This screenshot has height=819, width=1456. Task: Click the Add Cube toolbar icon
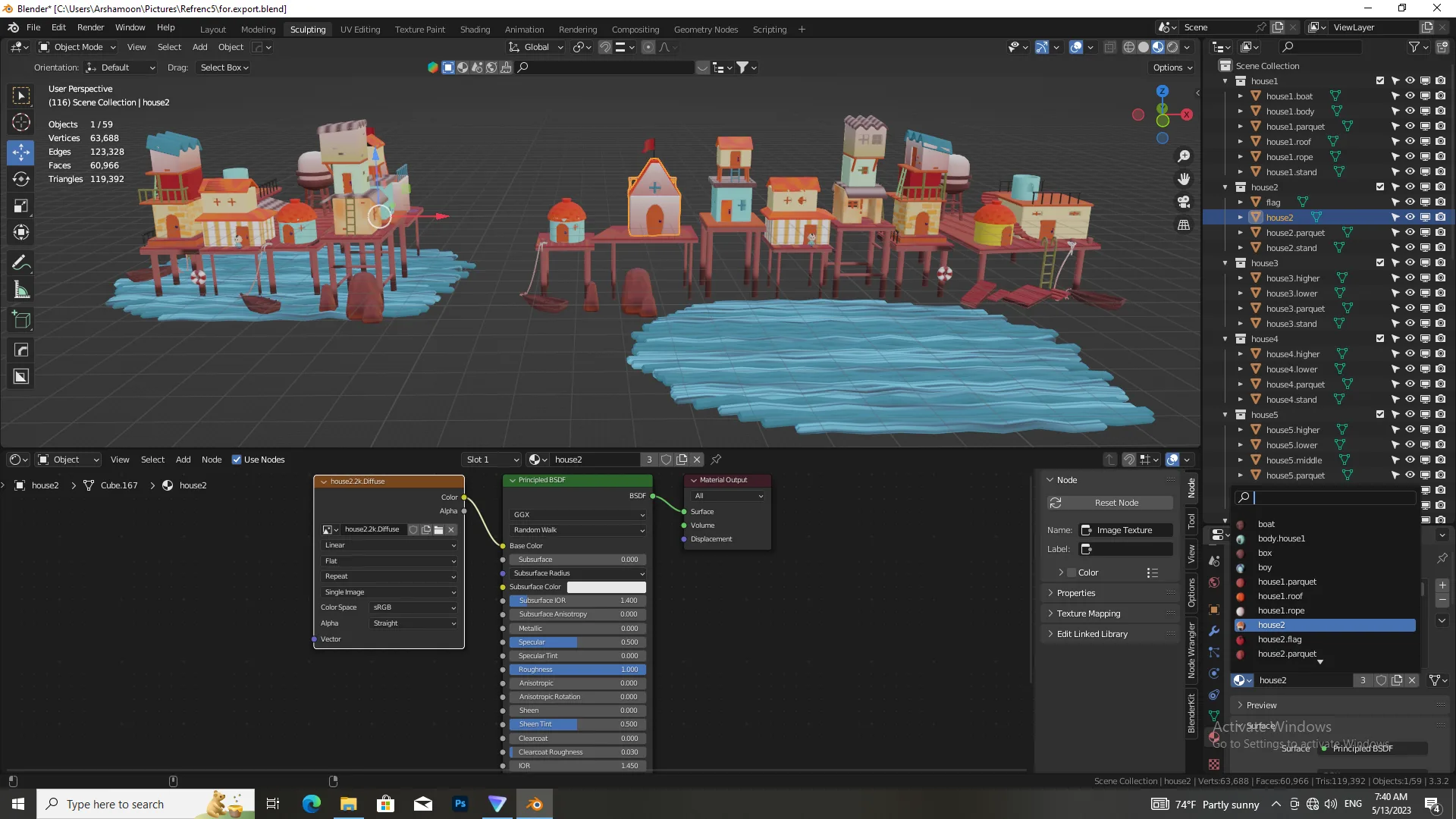point(21,320)
